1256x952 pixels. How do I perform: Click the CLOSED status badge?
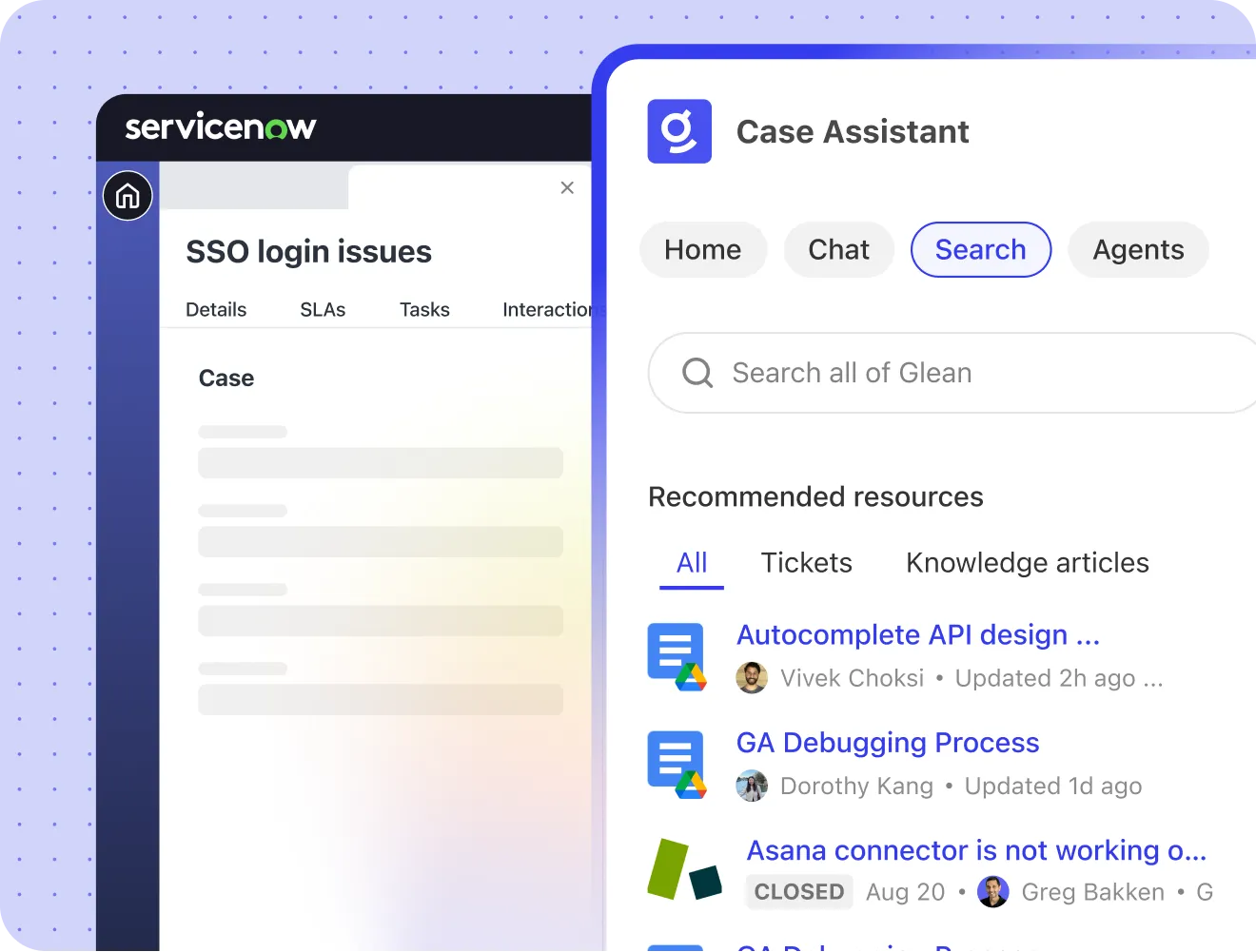[799, 892]
